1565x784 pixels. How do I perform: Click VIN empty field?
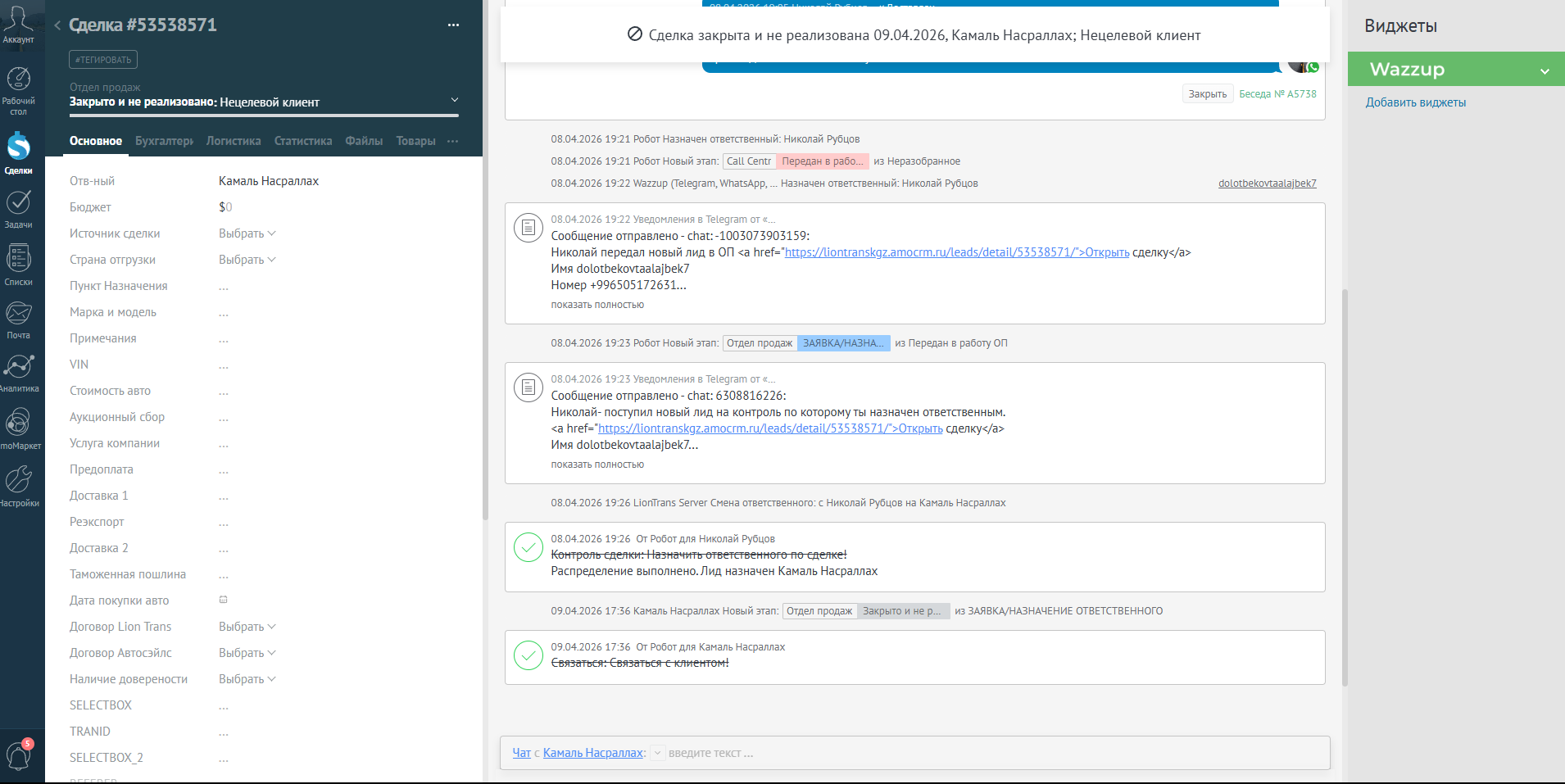coord(224,365)
